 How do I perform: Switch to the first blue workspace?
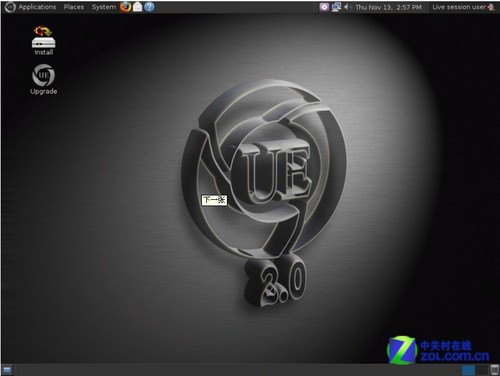[468, 370]
